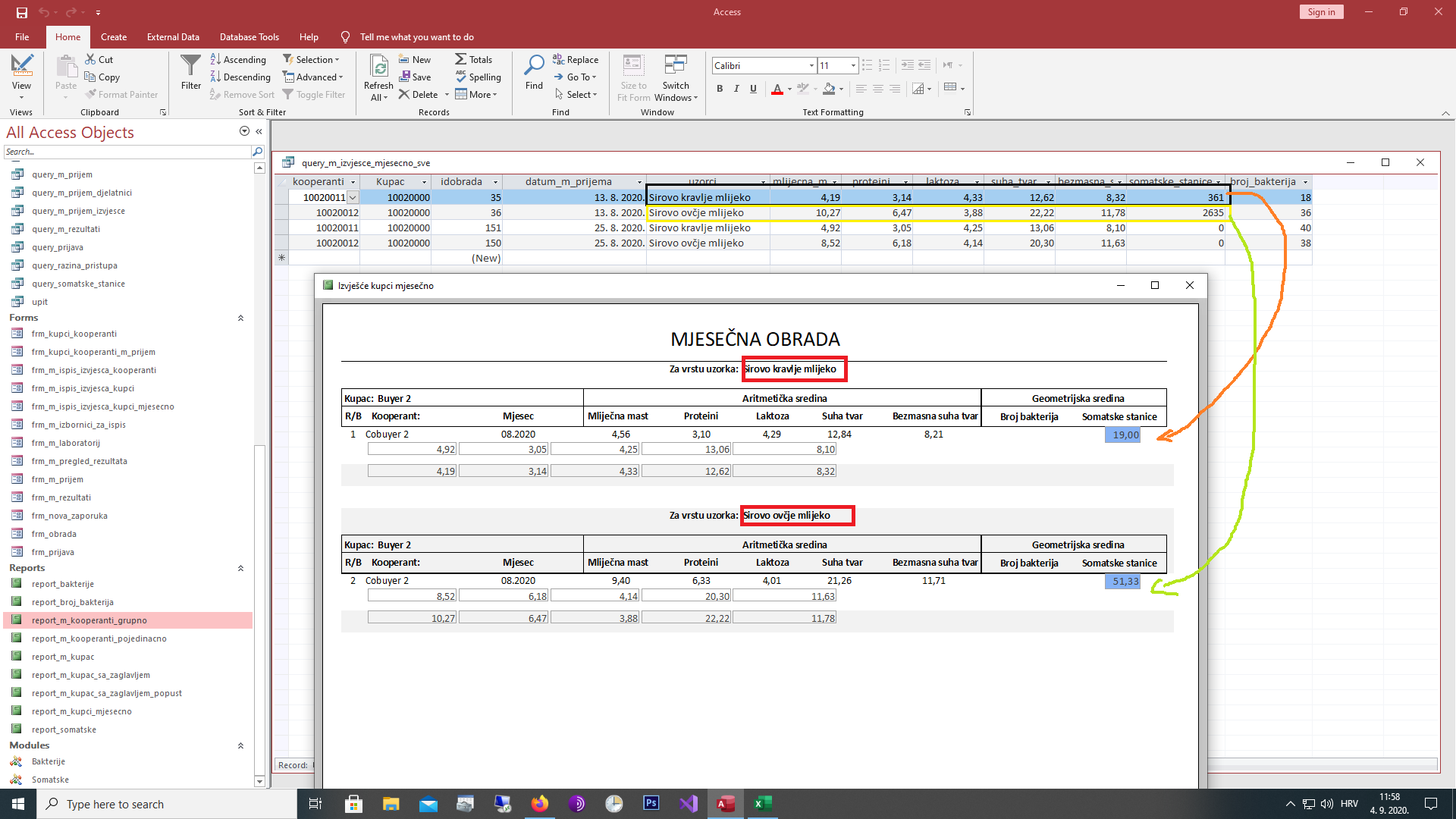Run Spelling check
The image size is (1456, 819).
click(x=479, y=77)
